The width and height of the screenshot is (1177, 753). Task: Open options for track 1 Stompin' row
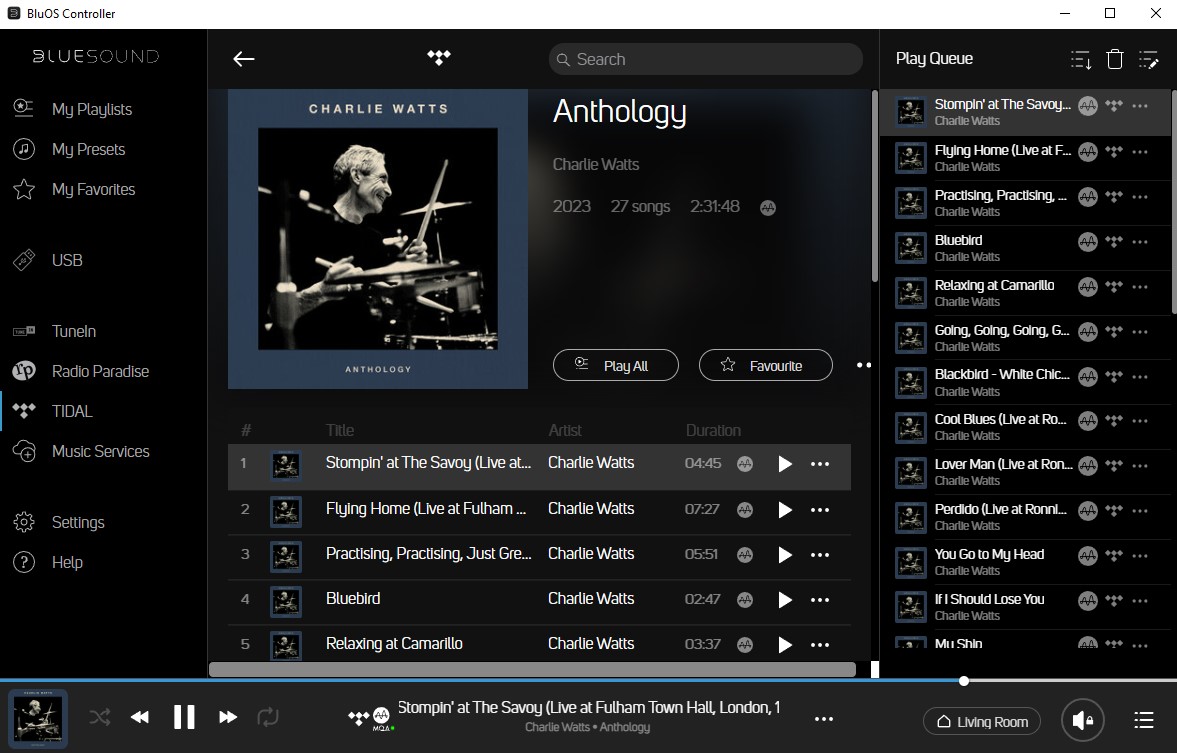click(x=820, y=464)
